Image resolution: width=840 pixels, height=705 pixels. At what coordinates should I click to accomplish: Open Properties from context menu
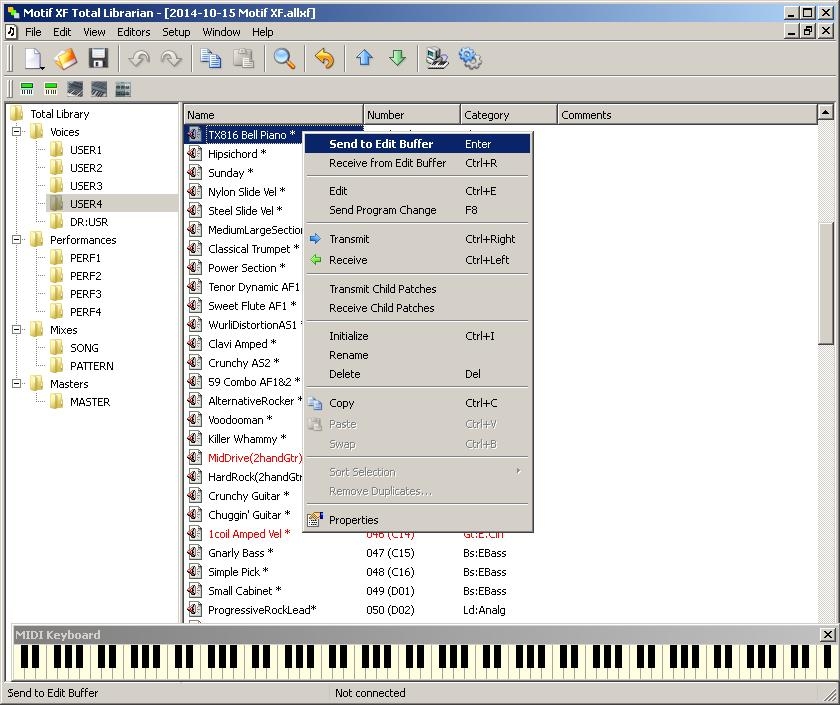pyautogui.click(x=417, y=520)
